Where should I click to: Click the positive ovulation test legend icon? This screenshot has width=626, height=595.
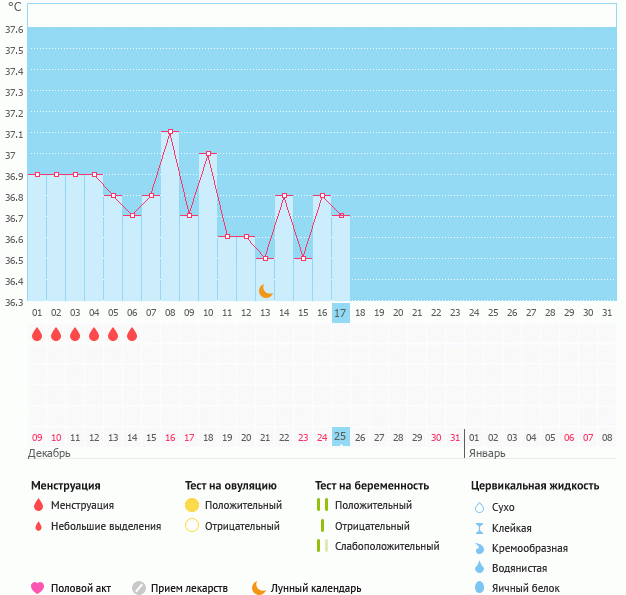point(192,505)
